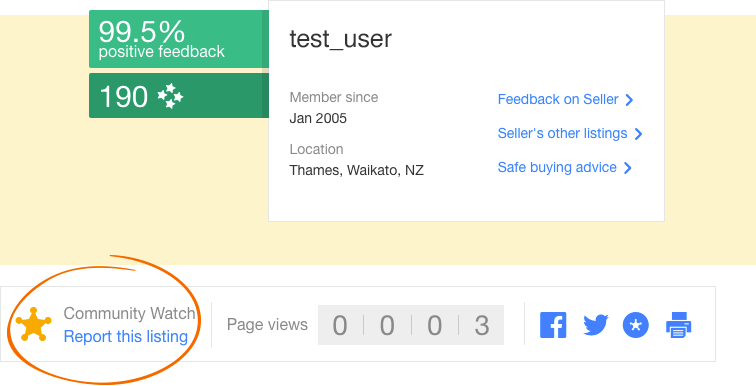Click the Community Watch label
The image size is (756, 386).
(129, 313)
